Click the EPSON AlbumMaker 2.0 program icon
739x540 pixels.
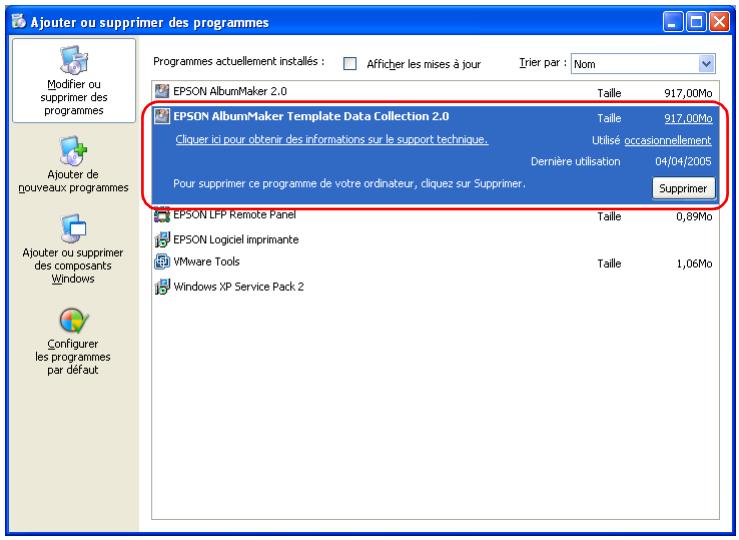[x=162, y=90]
